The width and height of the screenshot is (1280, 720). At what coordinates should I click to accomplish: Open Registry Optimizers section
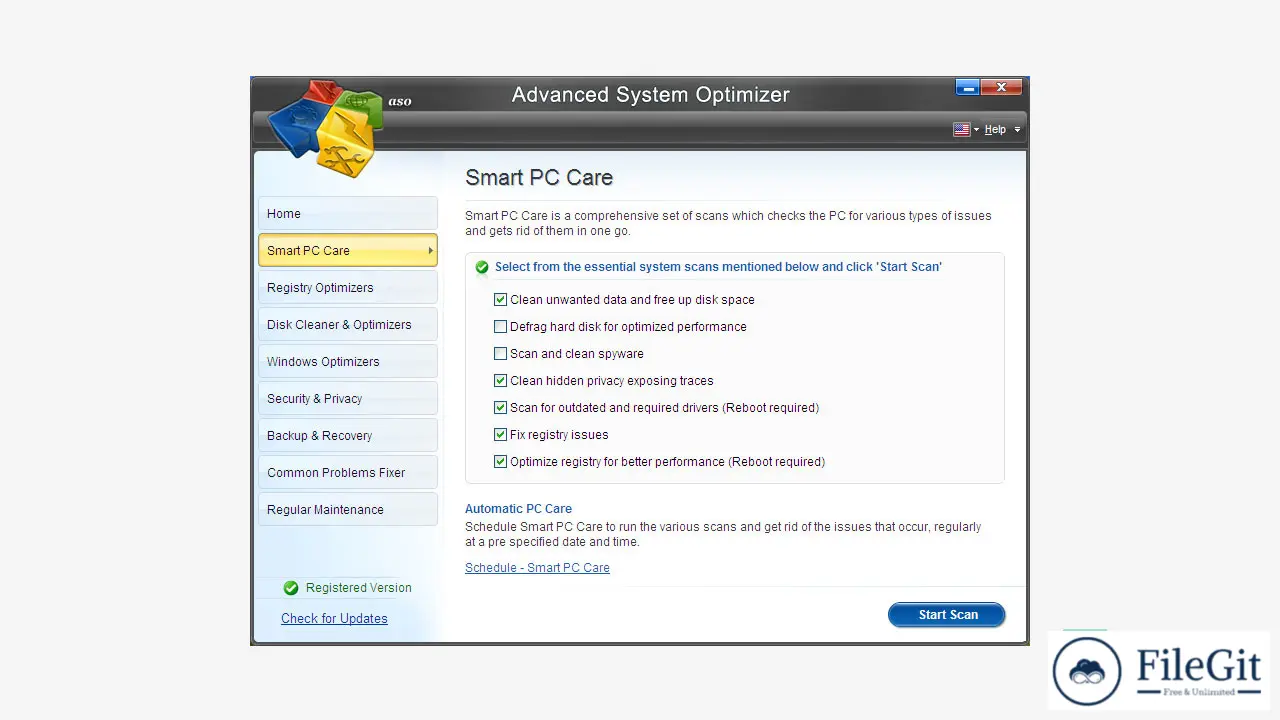pyautogui.click(x=348, y=287)
